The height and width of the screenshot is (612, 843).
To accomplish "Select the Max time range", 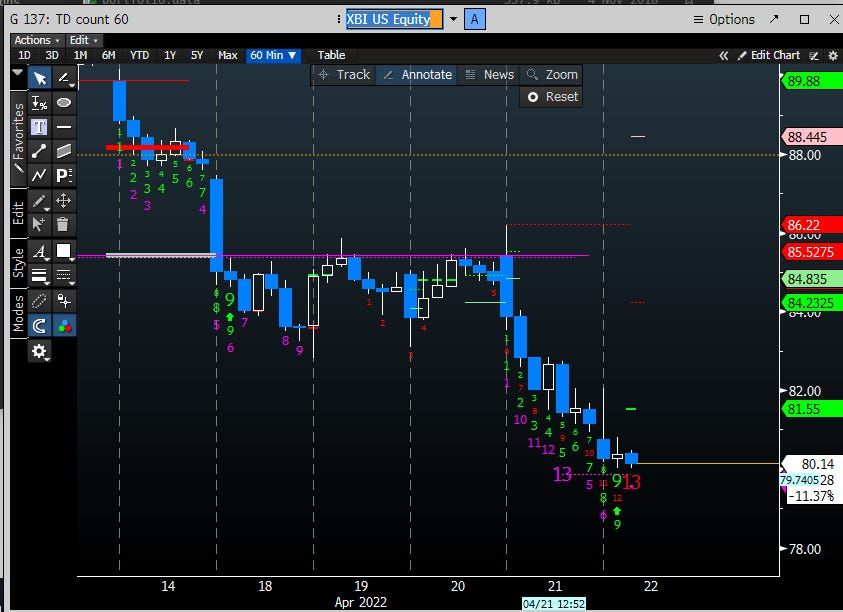I will tap(227, 55).
